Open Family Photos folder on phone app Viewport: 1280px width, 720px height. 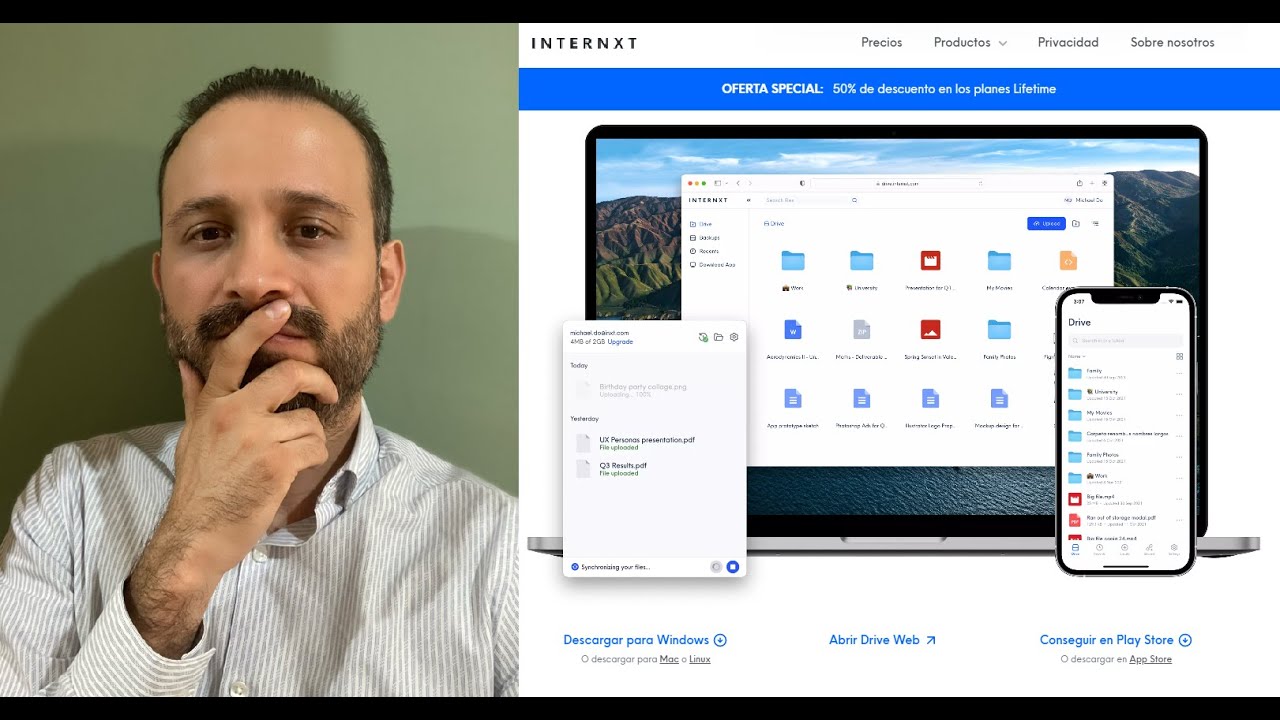tap(1125, 457)
